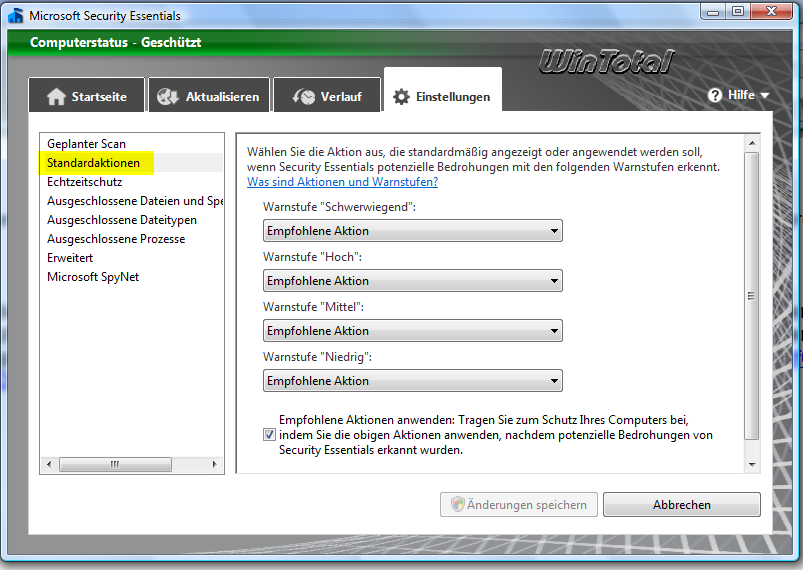
Task: Click the Security Essentials title bar icon
Action: coord(16,15)
